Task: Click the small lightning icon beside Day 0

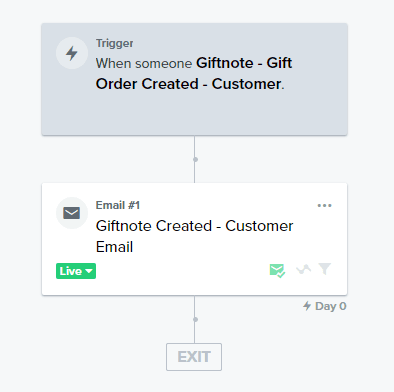Action: pos(307,306)
